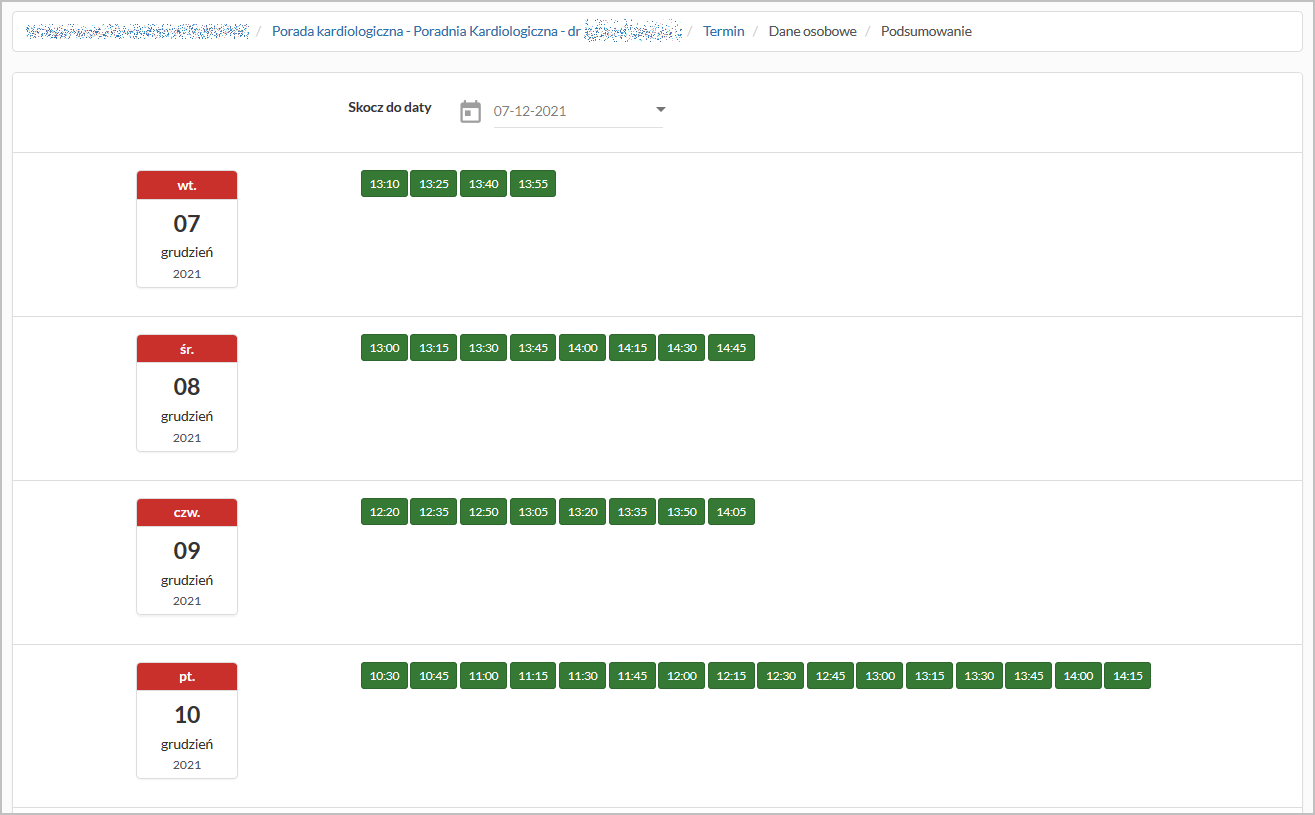Click the calendar icon beside the date field
Viewport: 1315px width, 815px height.
click(470, 111)
